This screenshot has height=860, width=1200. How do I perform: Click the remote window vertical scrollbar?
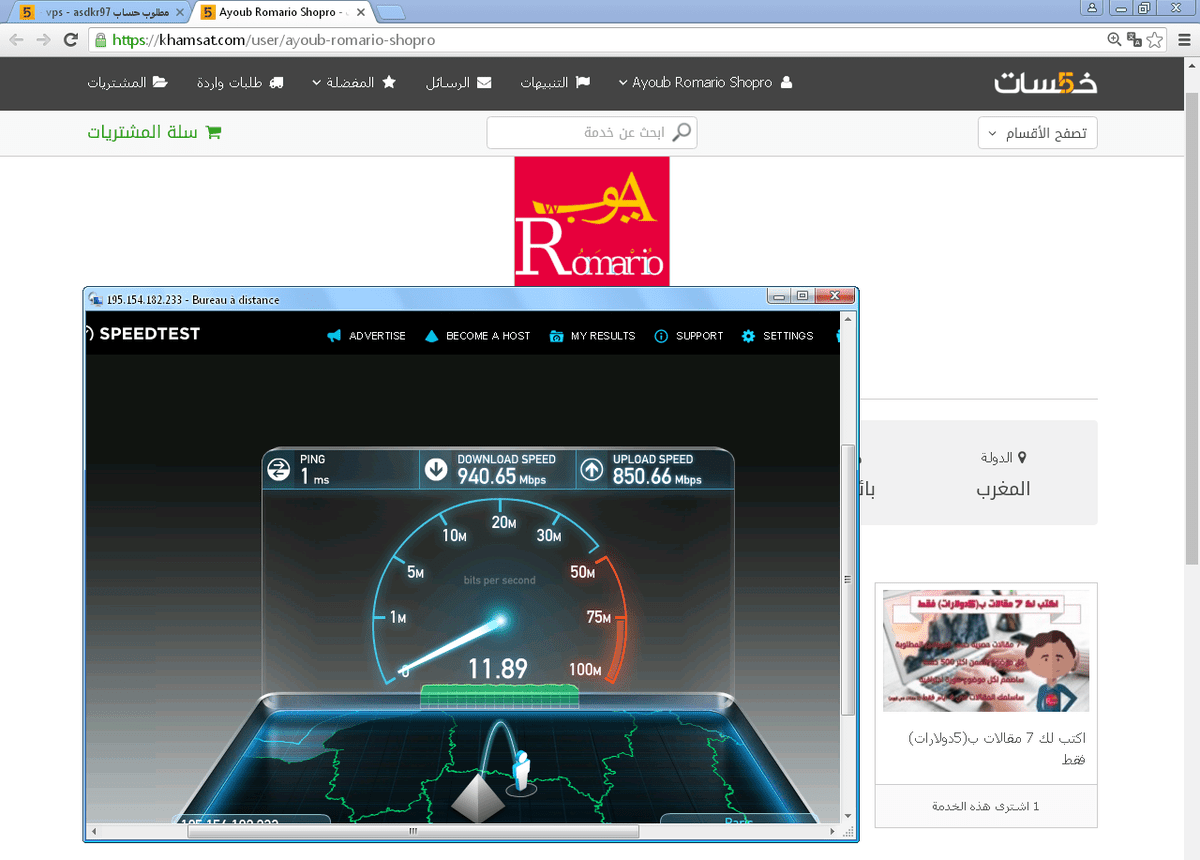848,580
